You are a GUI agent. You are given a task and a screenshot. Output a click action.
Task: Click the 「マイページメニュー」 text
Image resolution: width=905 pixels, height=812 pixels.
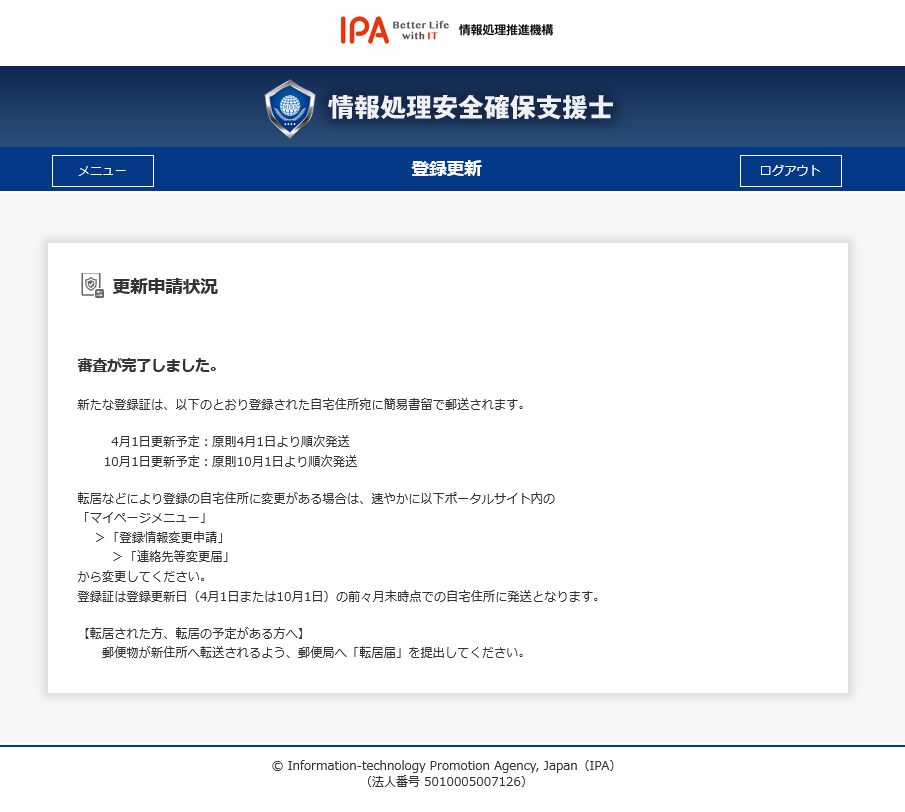coord(145,518)
